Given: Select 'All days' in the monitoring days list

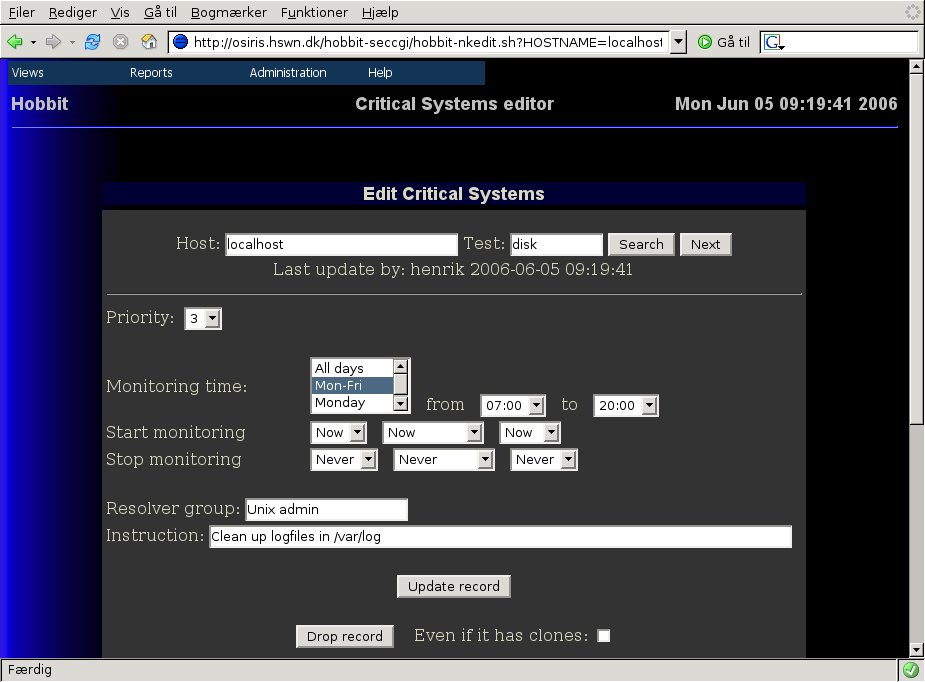Looking at the screenshot, I should tap(350, 368).
